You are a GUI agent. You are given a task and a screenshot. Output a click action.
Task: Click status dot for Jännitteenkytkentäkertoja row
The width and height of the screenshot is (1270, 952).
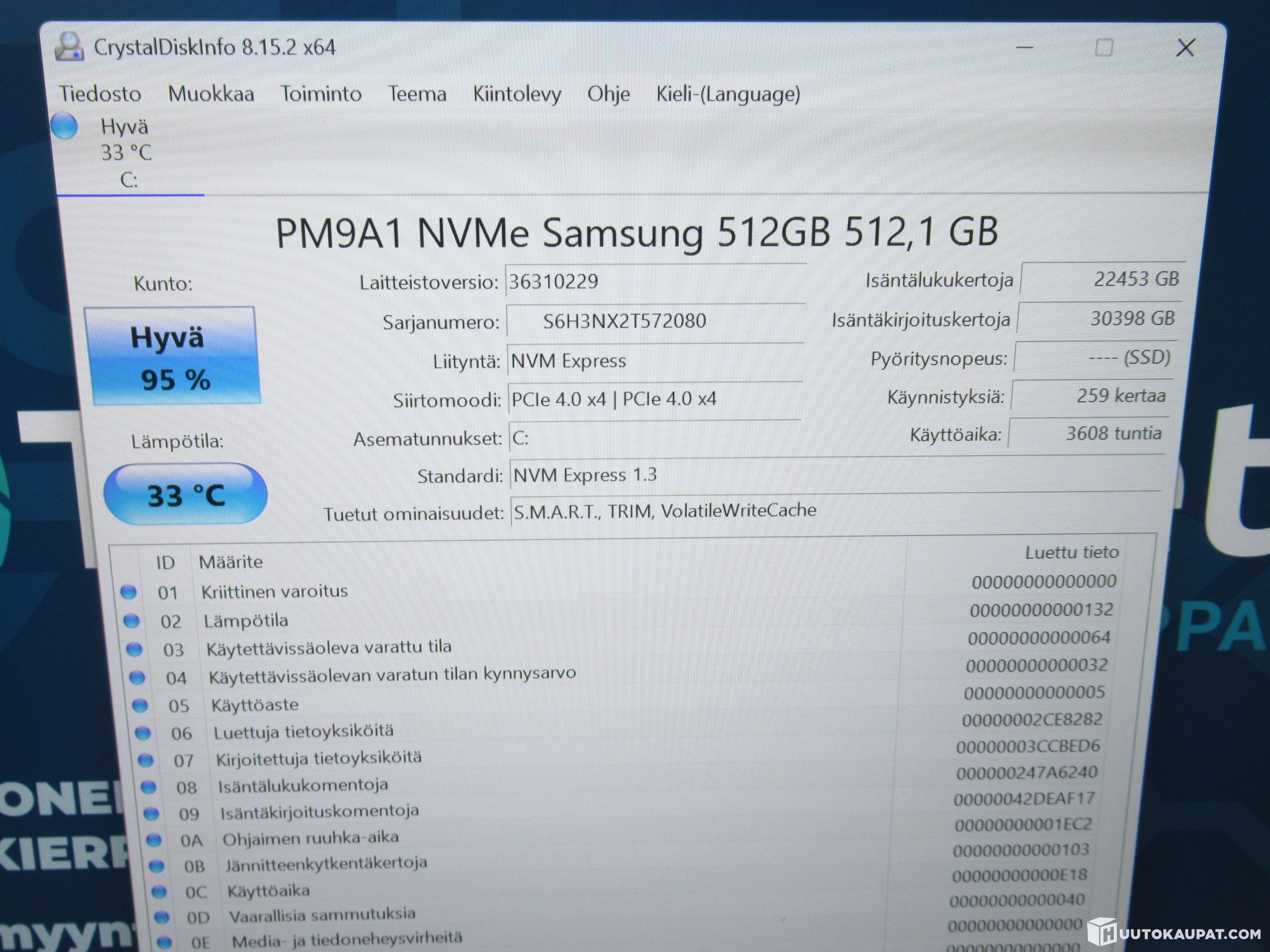coord(157,866)
